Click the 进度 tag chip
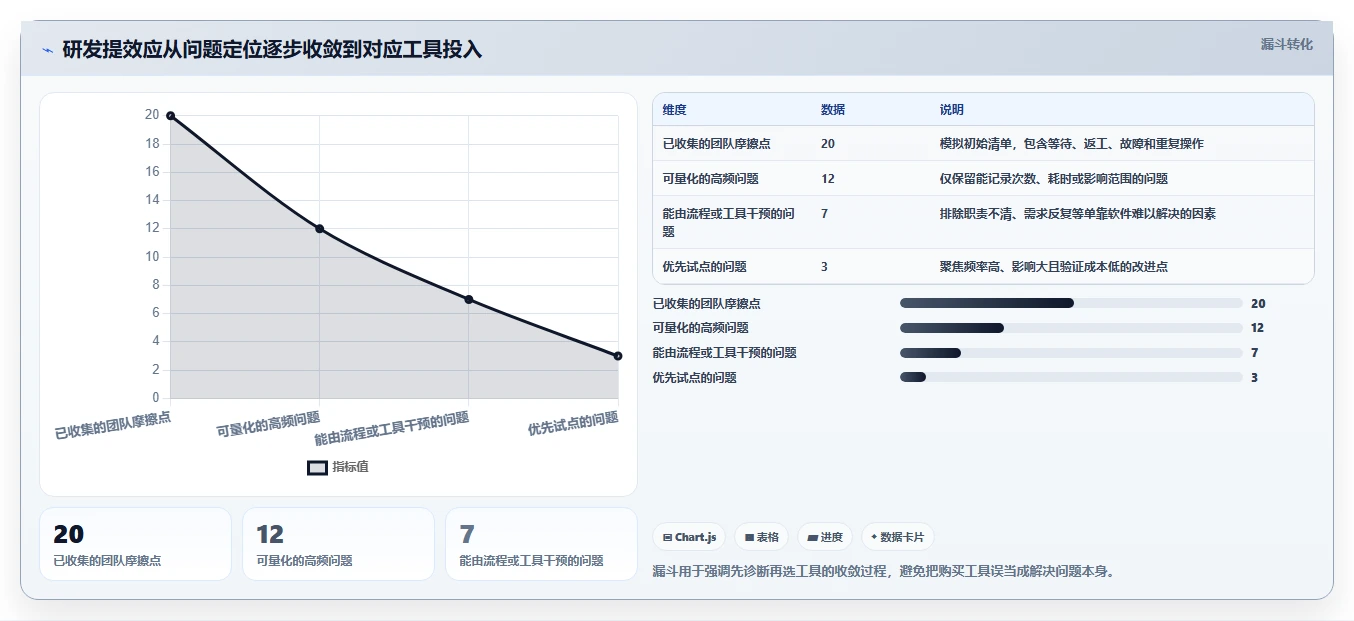 click(825, 537)
